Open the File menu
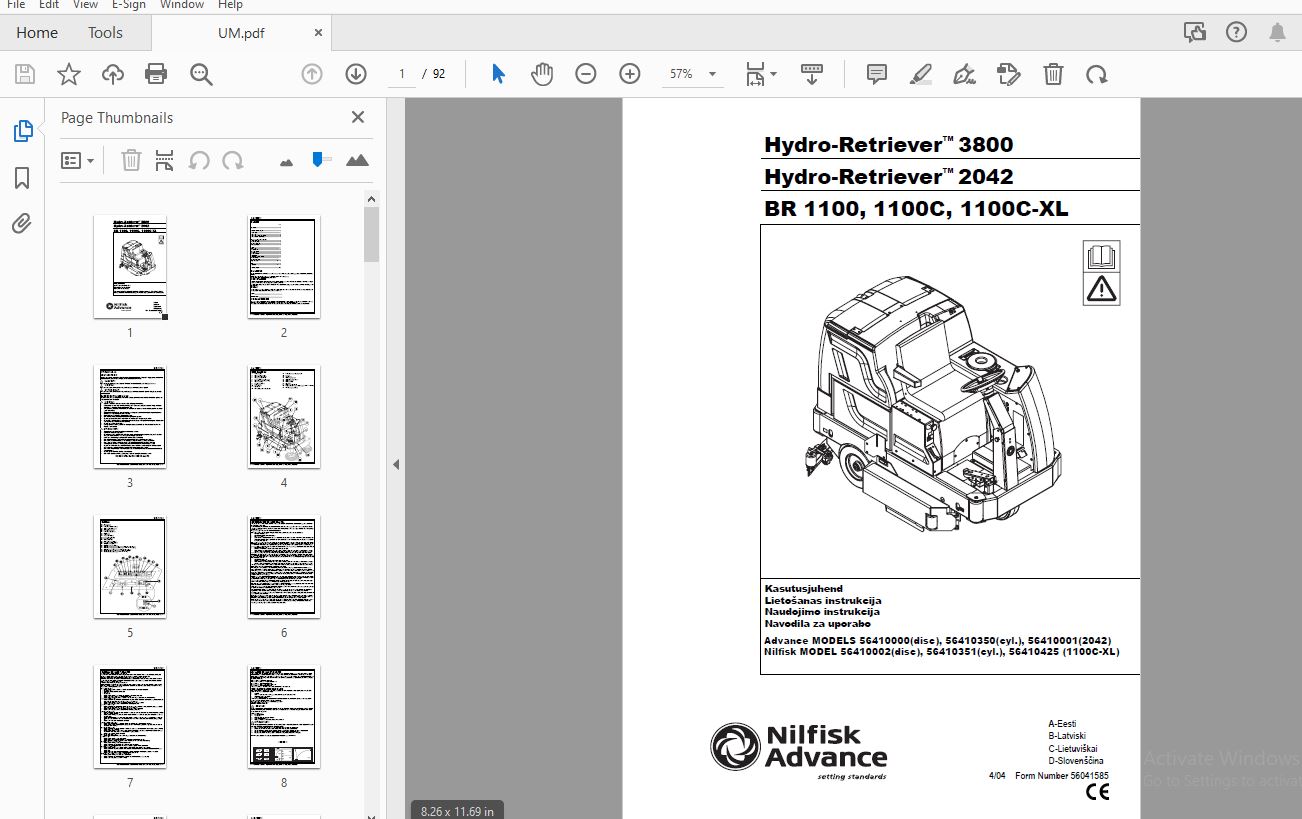The width and height of the screenshot is (1302, 819). pos(16,5)
